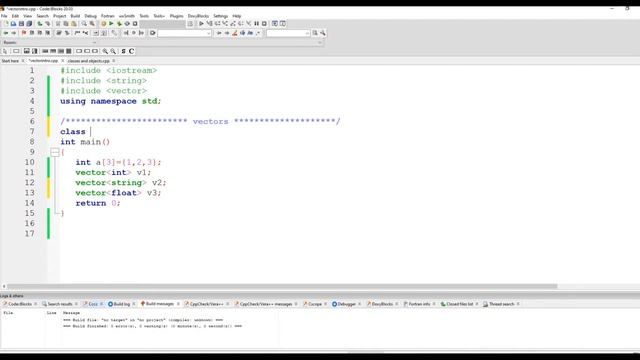The image size is (640, 360).
Task: Switch to the Start here tab
Action: [x=10, y=61]
